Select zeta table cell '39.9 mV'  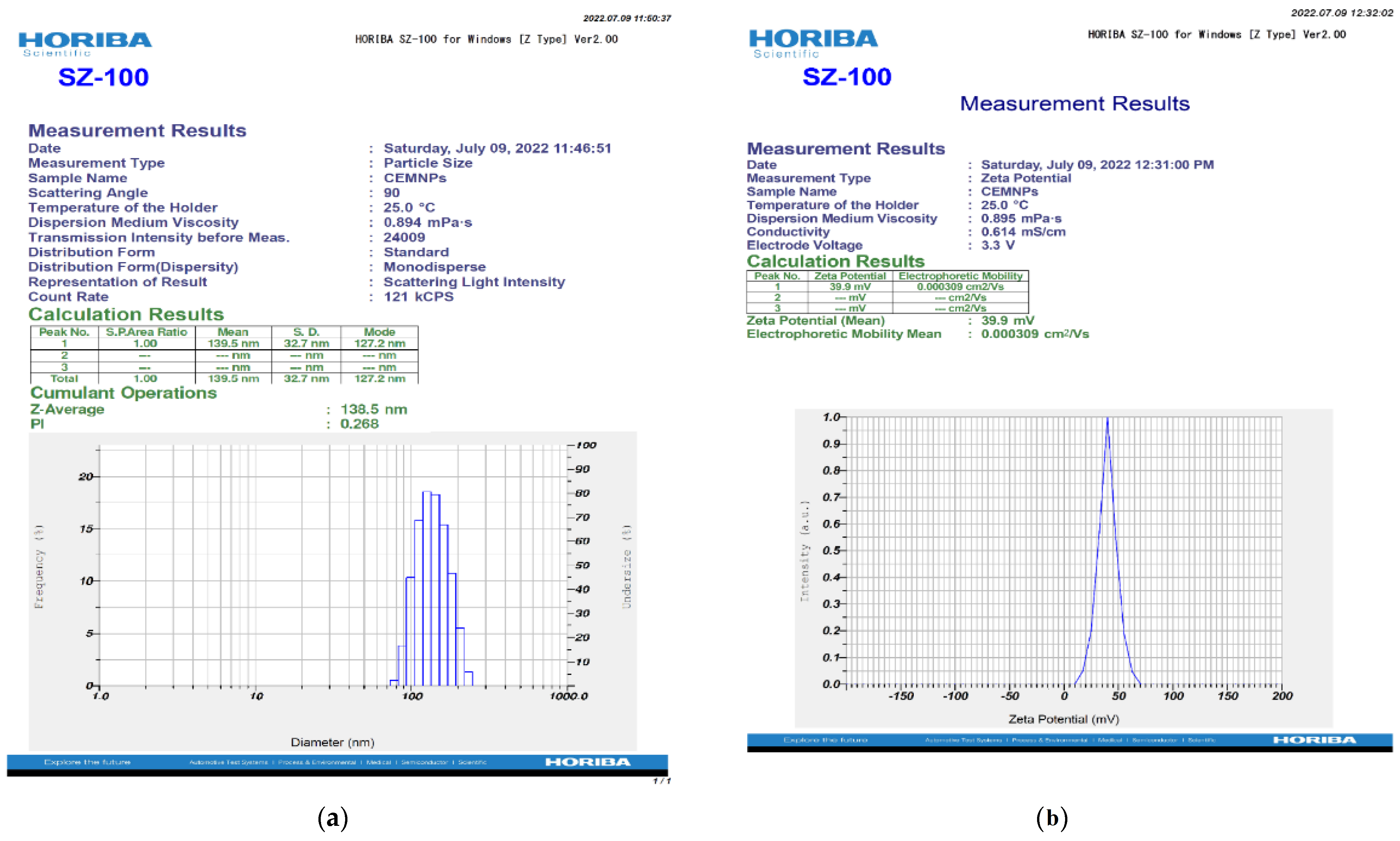coord(850,287)
